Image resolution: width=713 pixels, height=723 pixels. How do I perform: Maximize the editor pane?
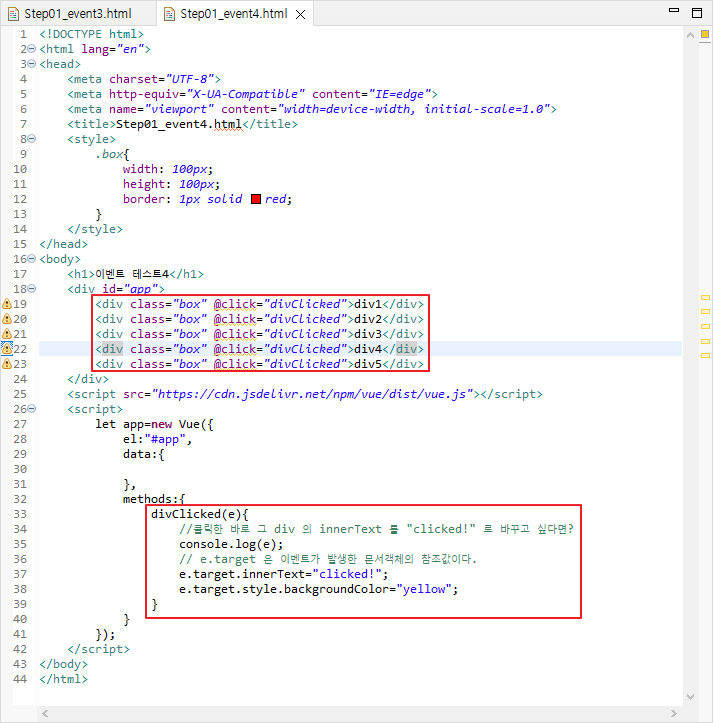[697, 13]
